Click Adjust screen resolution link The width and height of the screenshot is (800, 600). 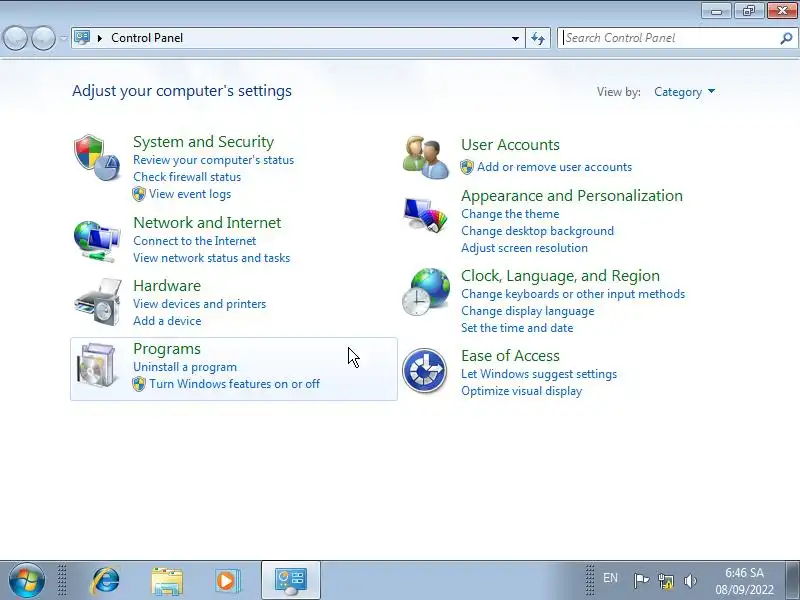[524, 248]
